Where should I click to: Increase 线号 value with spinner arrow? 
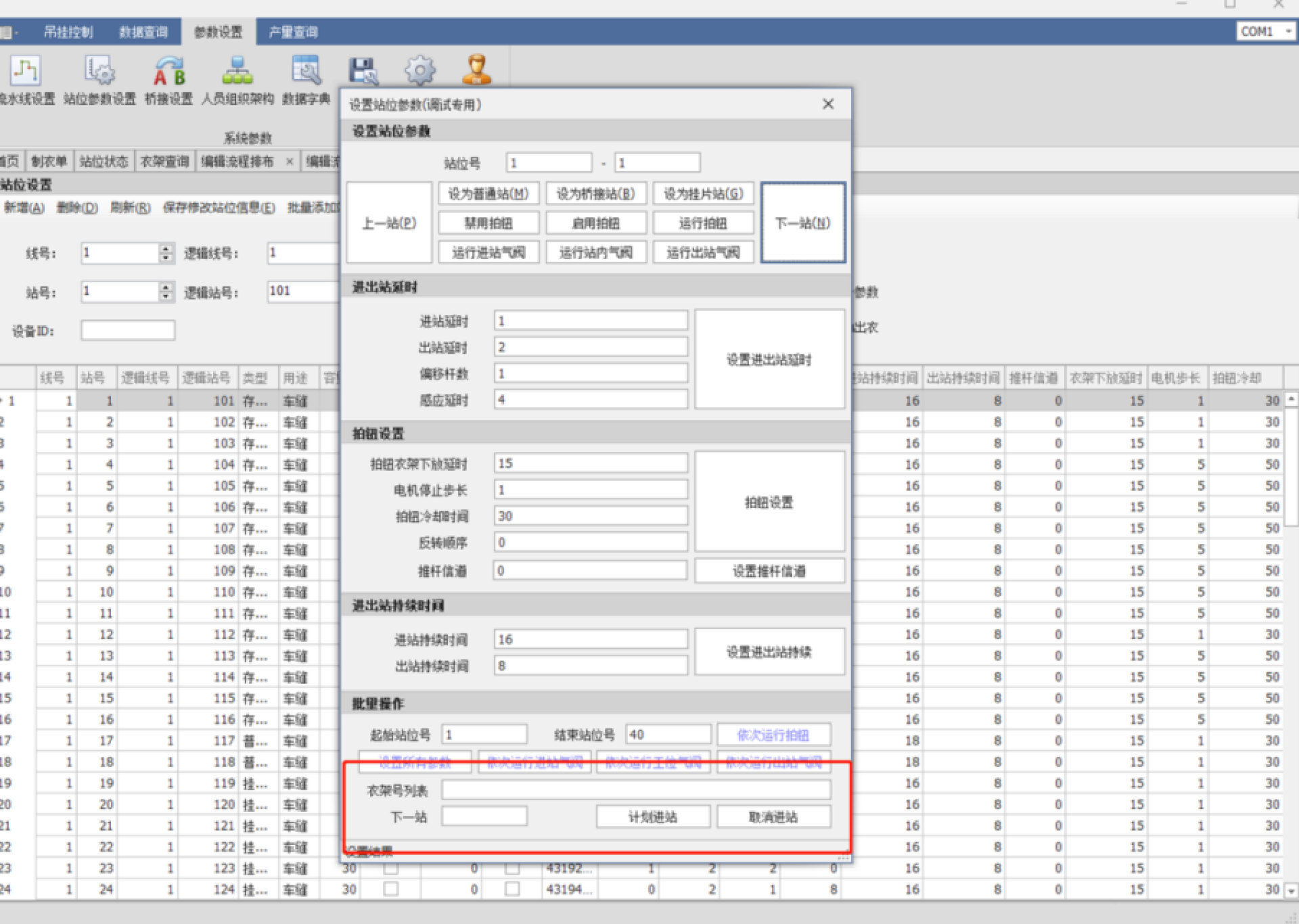tap(166, 248)
